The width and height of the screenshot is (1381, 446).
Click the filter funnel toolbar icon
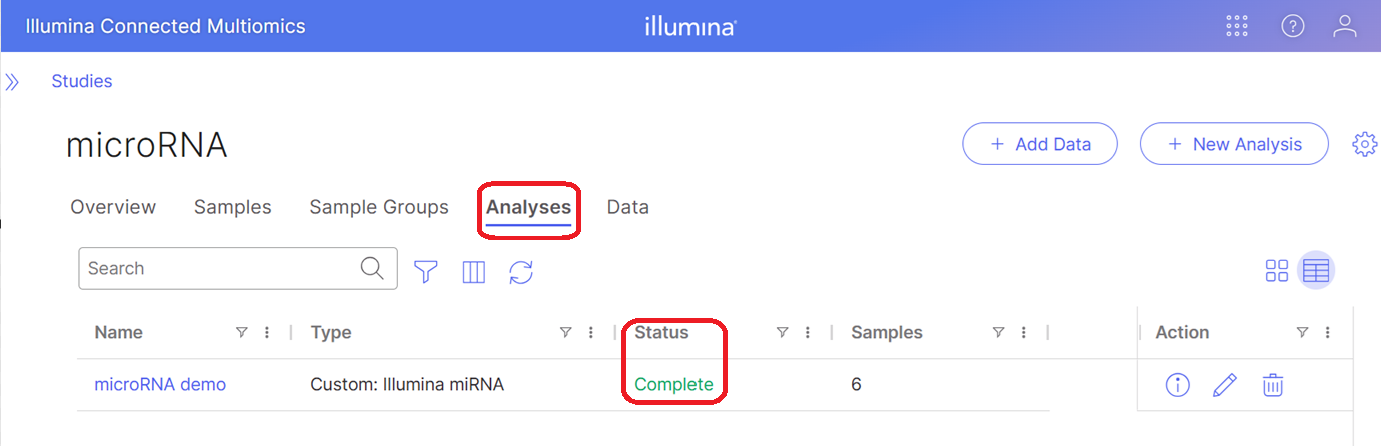coord(427,271)
